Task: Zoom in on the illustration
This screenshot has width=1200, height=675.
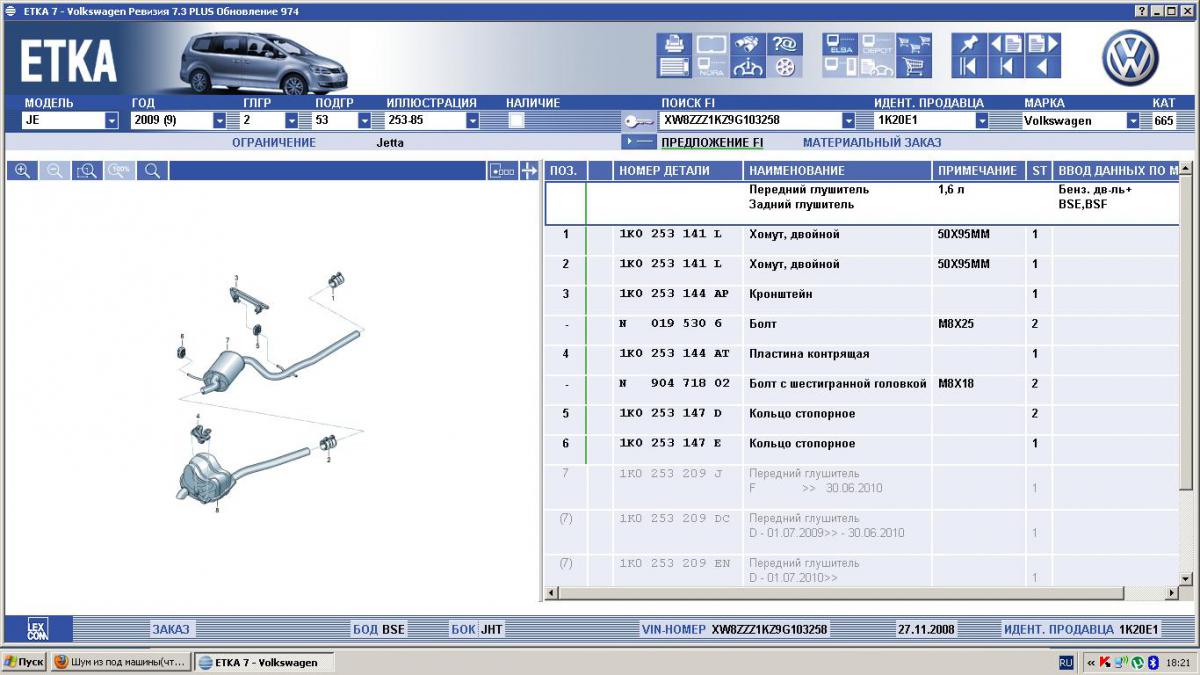Action: pos(22,171)
